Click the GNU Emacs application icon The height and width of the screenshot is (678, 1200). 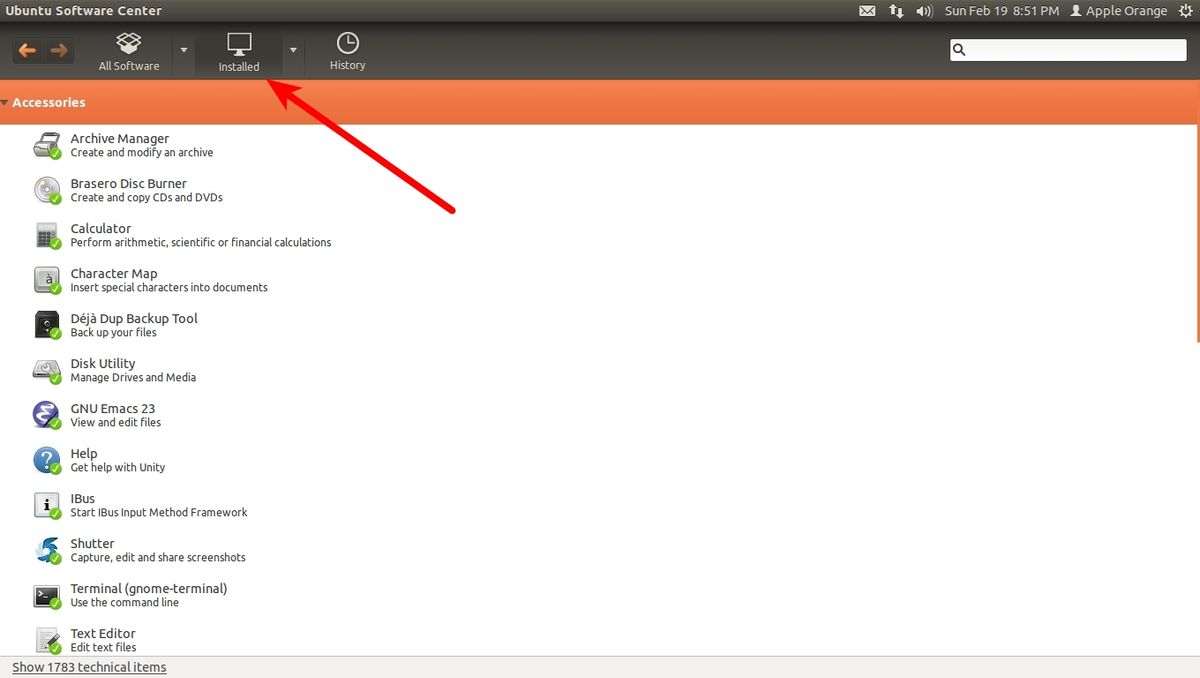[46, 414]
